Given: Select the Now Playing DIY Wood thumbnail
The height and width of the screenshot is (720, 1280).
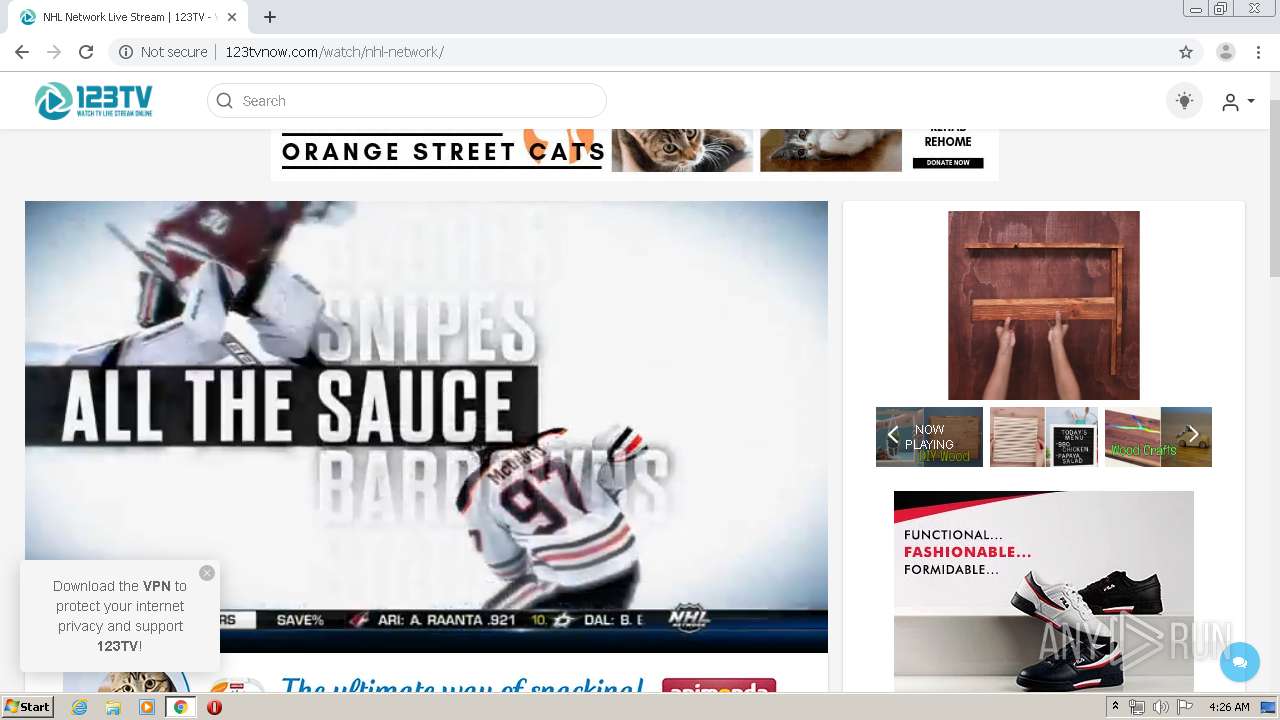Looking at the screenshot, I should click(929, 437).
